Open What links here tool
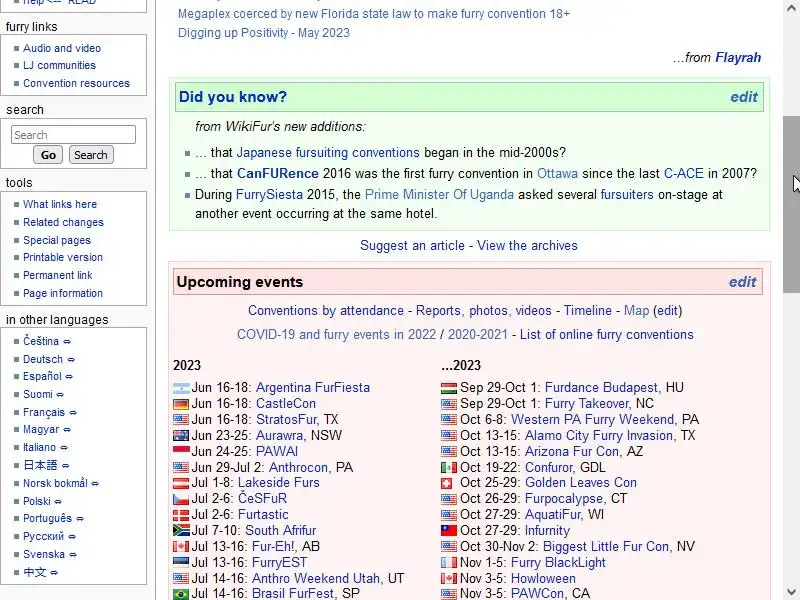 60,204
